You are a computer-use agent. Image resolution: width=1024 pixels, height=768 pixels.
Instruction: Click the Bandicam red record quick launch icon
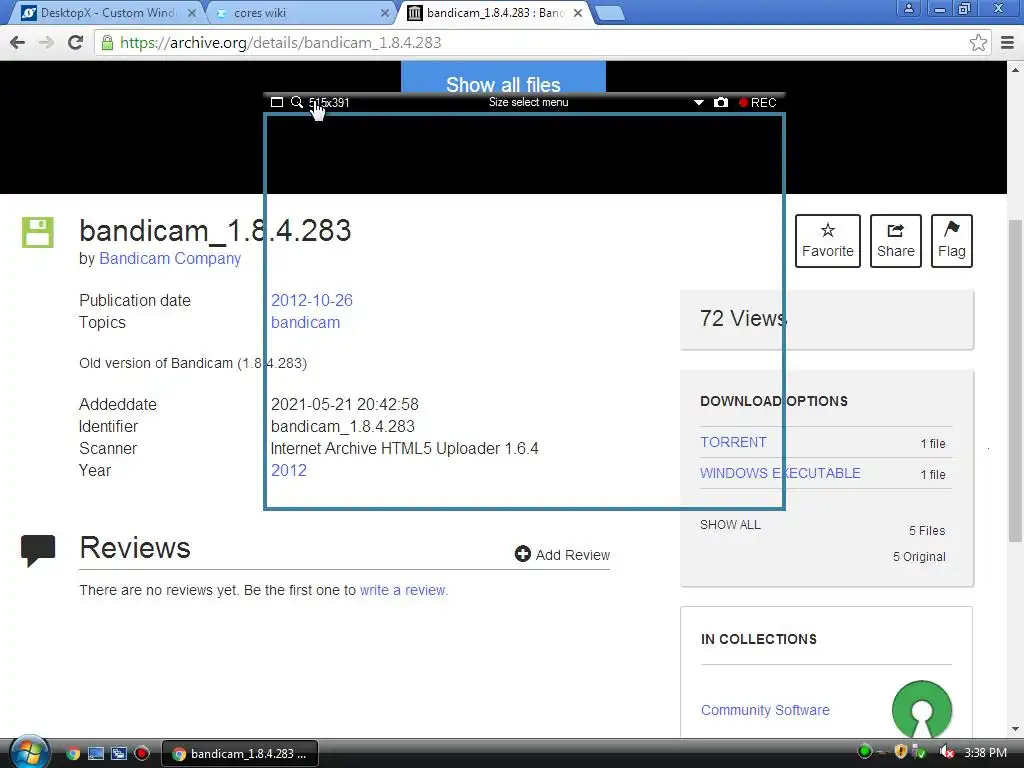pyautogui.click(x=142, y=754)
